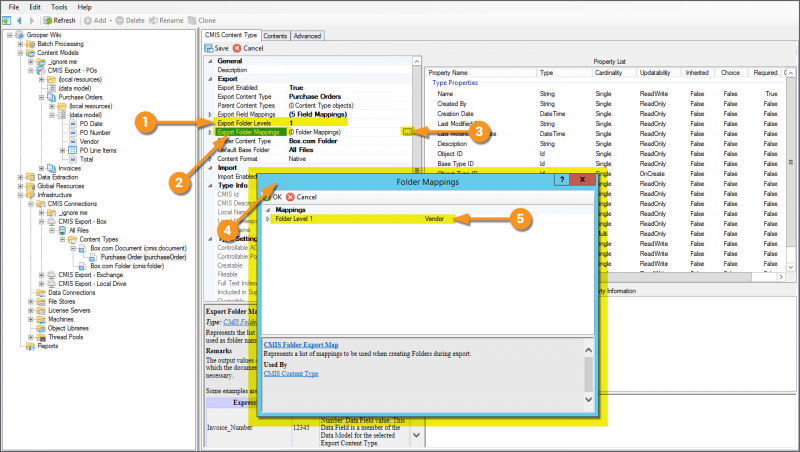Click Cancel next to Save in the content type panel

[x=248, y=48]
